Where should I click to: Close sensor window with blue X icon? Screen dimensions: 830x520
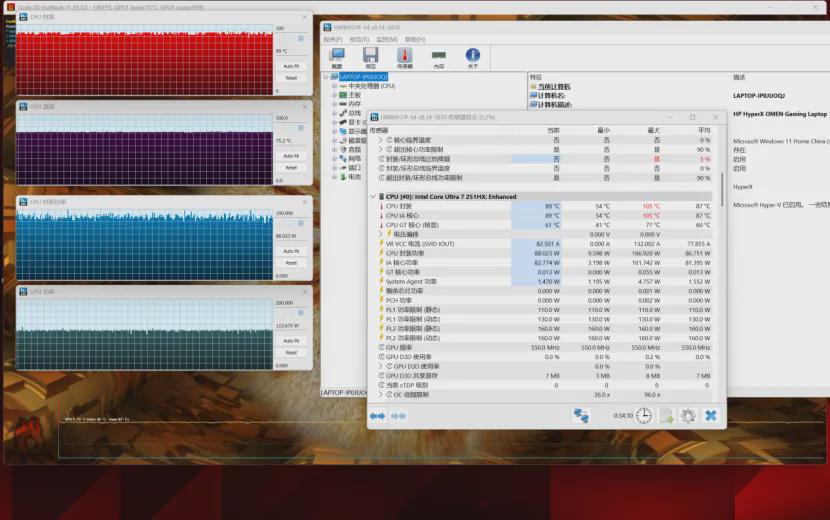pyautogui.click(x=710, y=416)
